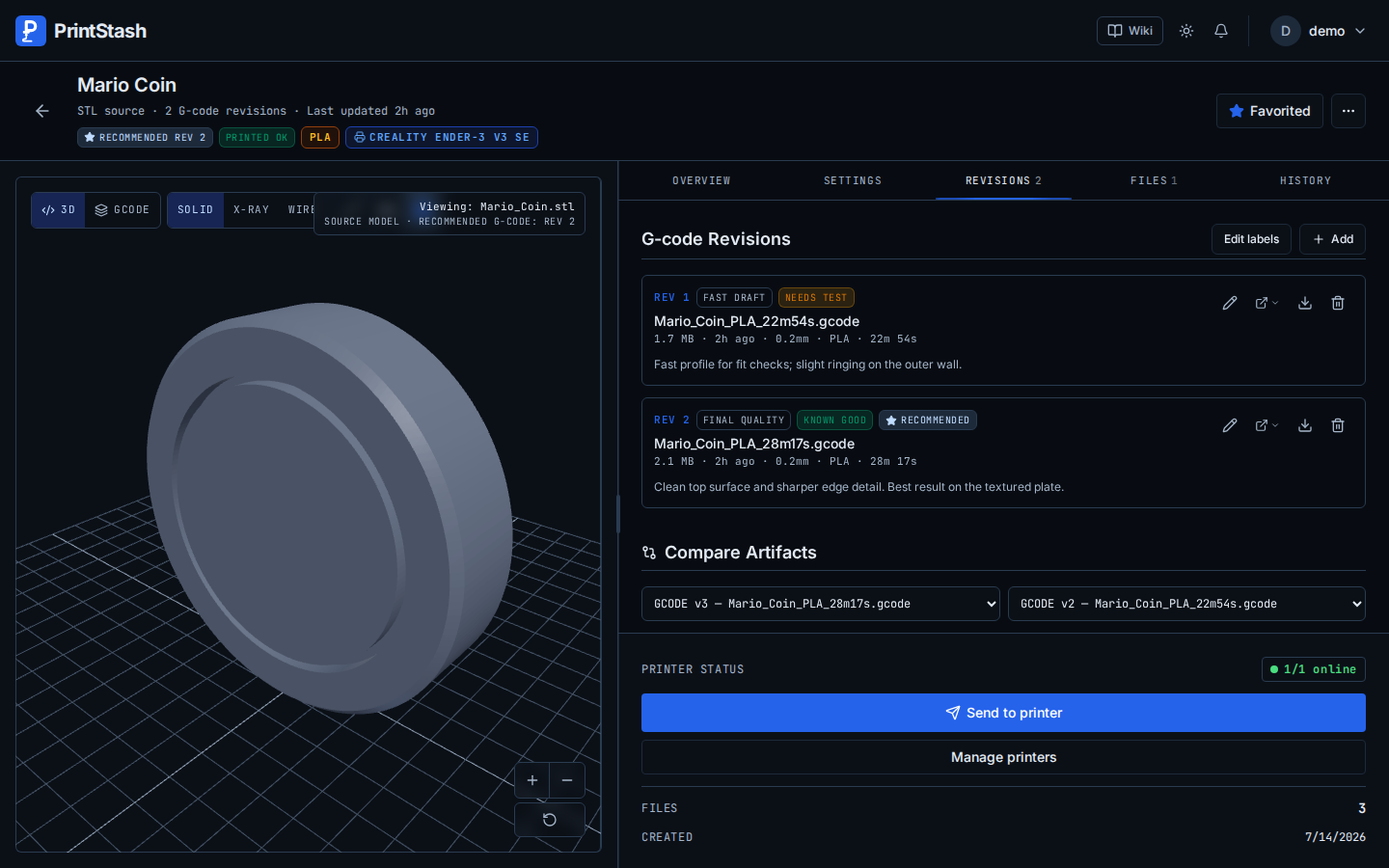The image size is (1389, 868).
Task: Click the Needs Test label on Rev 1
Action: pos(816,298)
